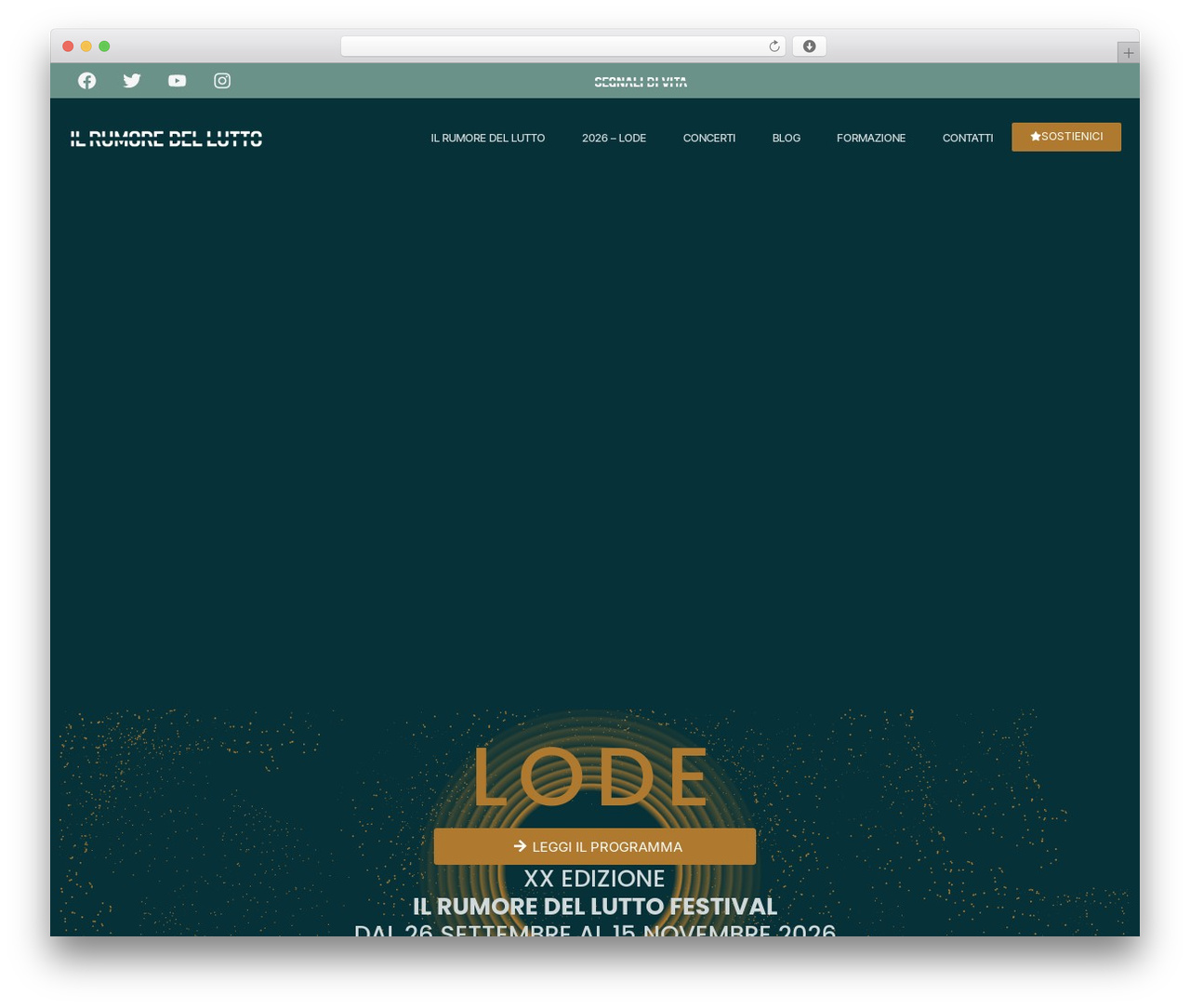Click the Sostienici button
The width and height of the screenshot is (1190, 1008).
pyautogui.click(x=1066, y=137)
